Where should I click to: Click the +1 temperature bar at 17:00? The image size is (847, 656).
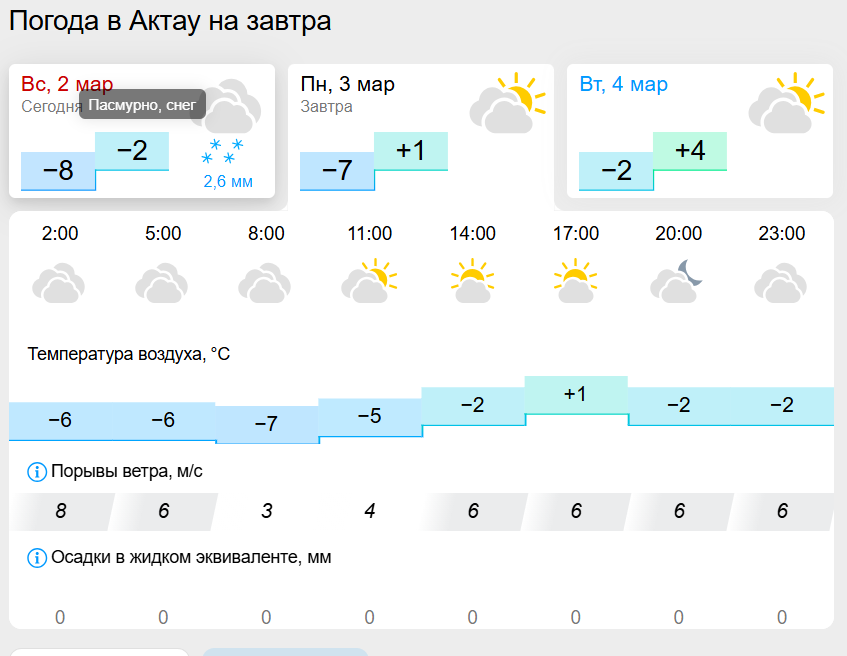click(576, 394)
